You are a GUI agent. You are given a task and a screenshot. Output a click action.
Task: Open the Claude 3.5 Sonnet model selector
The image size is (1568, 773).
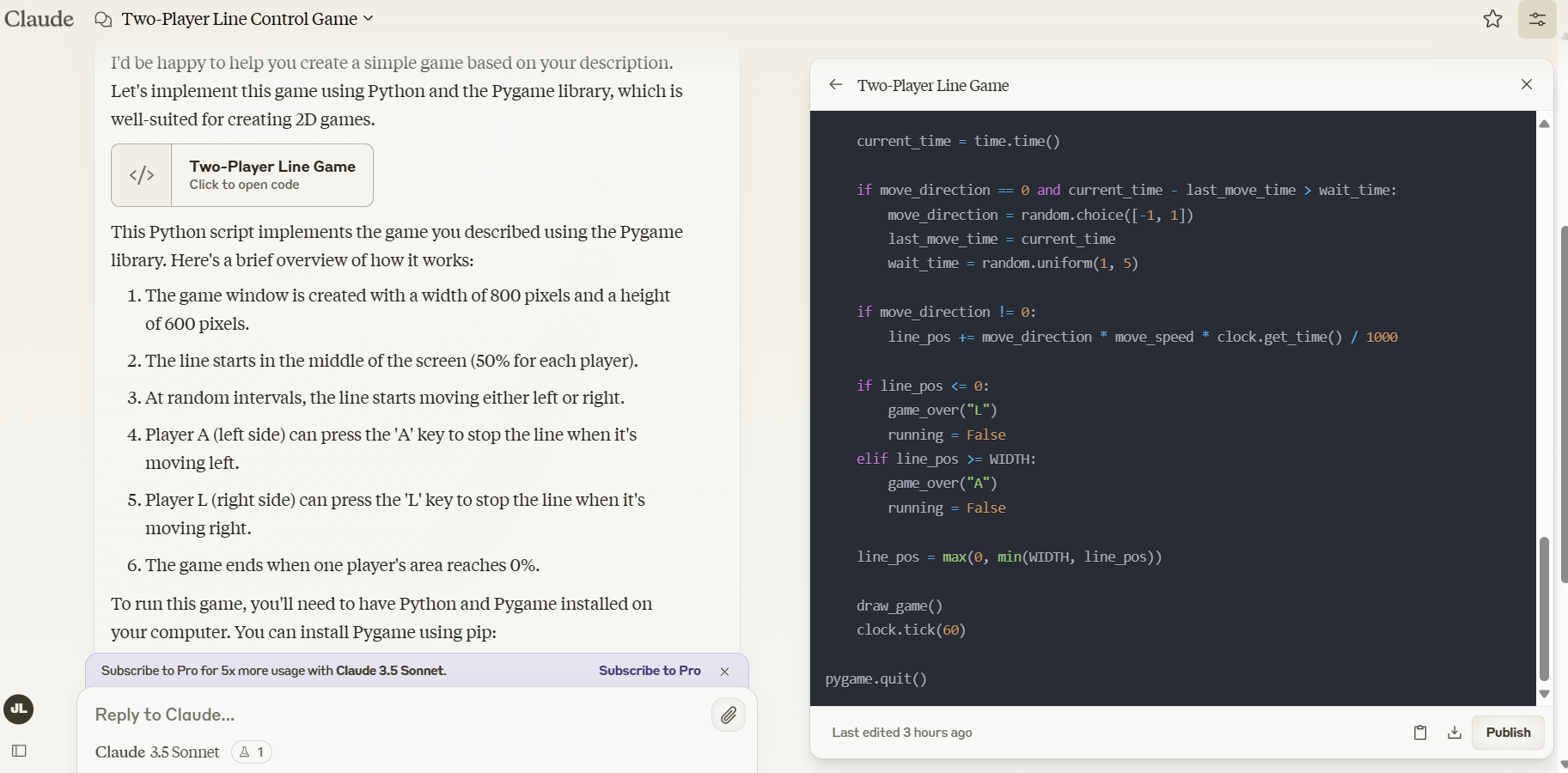[x=157, y=752]
